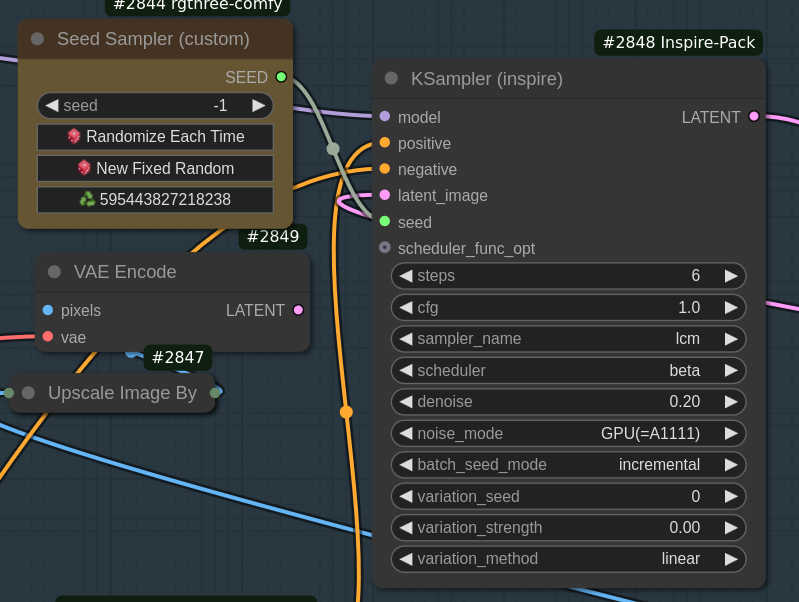Click the Upscale Image By output connector
The image size is (799, 602).
tap(215, 392)
